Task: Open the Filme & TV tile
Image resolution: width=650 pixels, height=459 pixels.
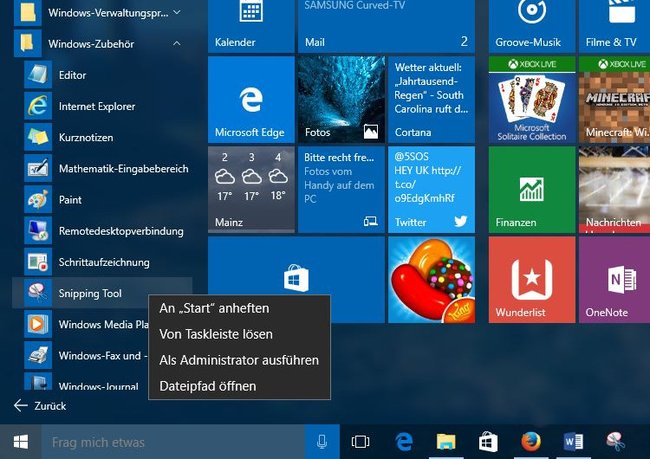Action: (614, 26)
